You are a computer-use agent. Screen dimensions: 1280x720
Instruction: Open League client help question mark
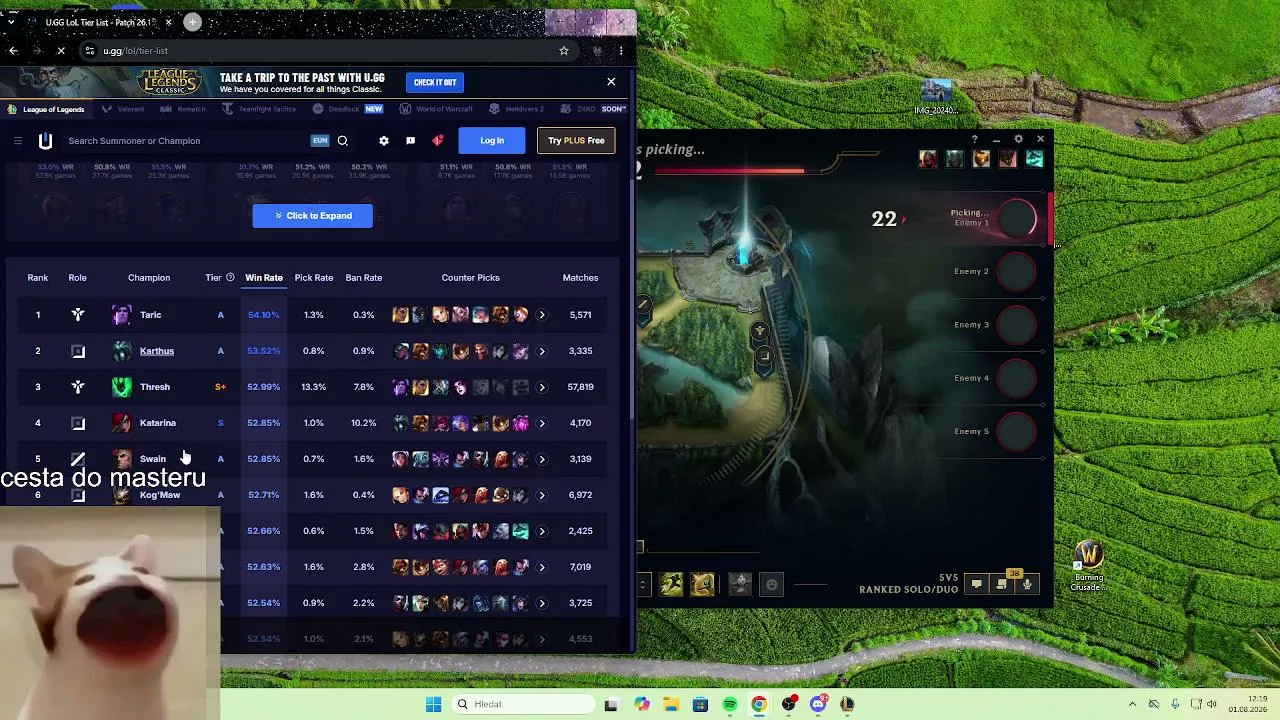(x=975, y=139)
